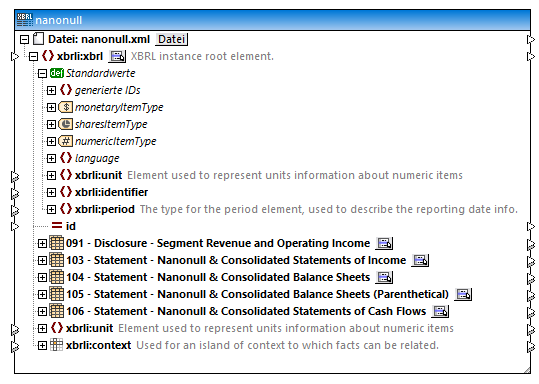Select the xbrli:identifier label

click(x=111, y=192)
